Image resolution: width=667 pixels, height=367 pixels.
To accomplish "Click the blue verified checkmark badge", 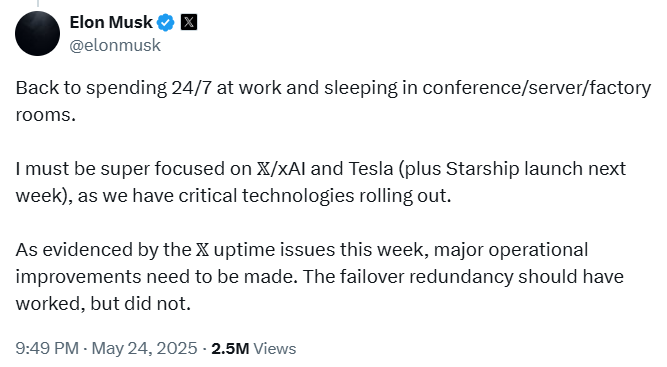I will point(165,23).
